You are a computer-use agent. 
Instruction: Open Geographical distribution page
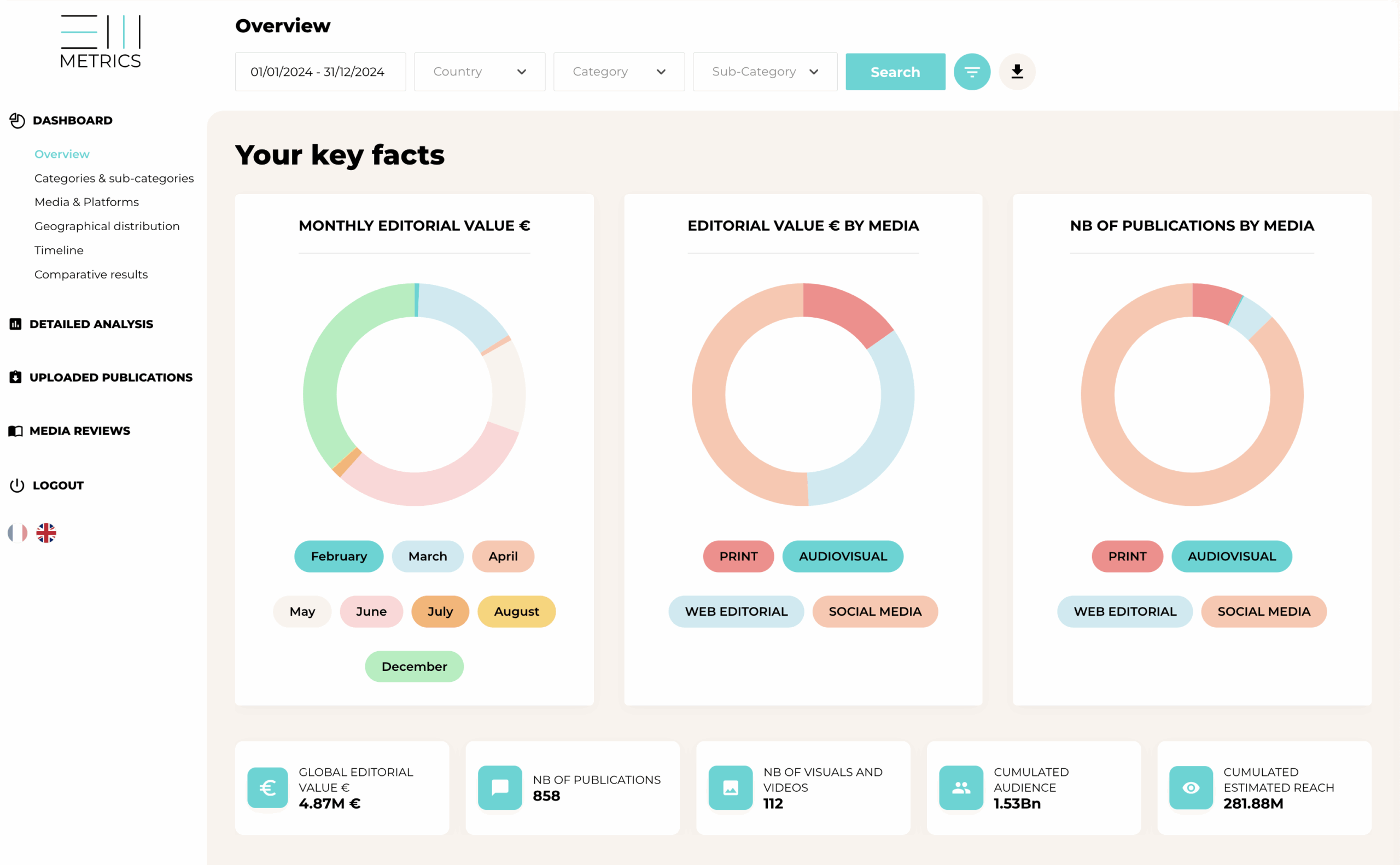[107, 226]
